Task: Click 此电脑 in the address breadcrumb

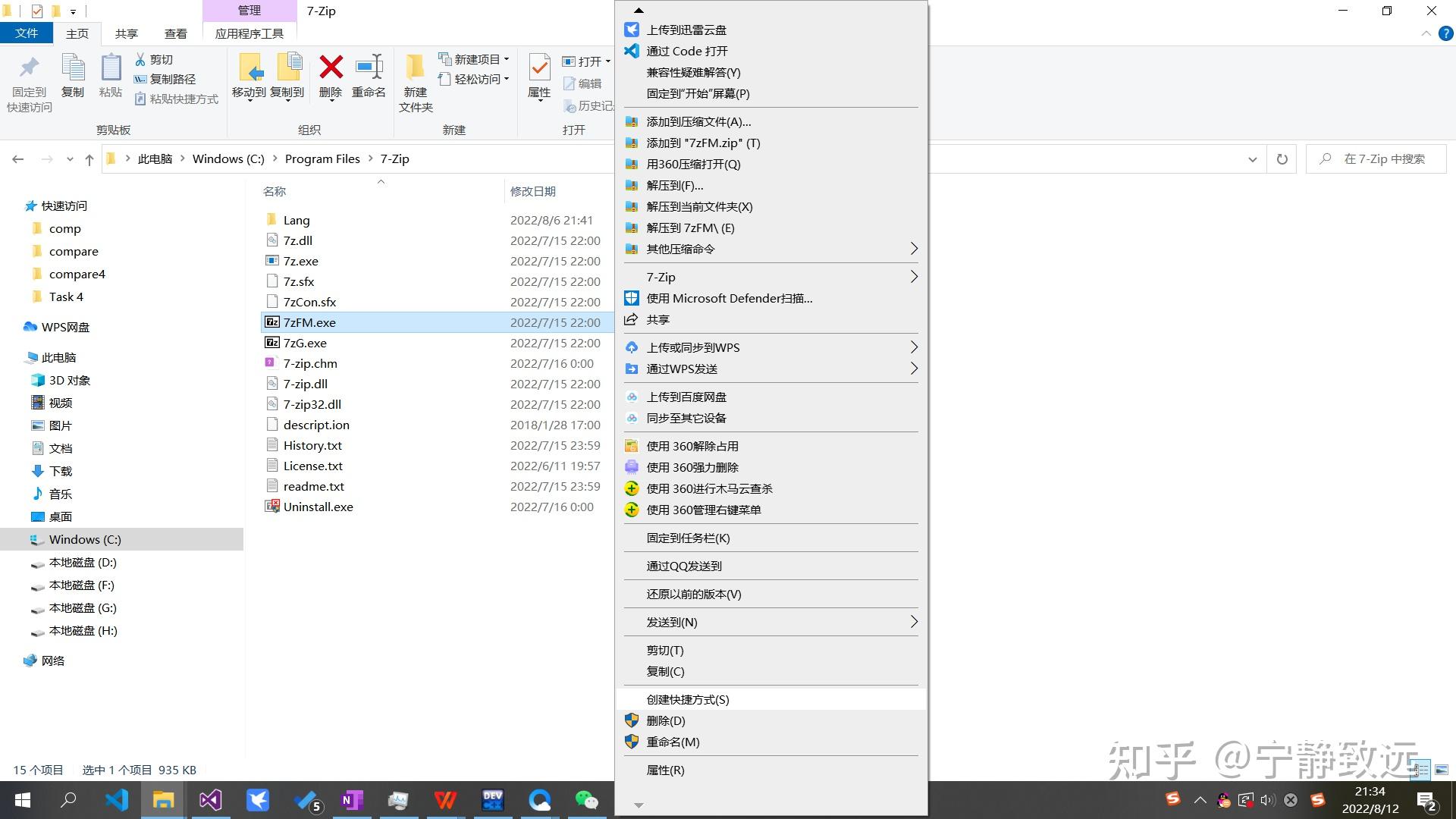Action: [155, 159]
